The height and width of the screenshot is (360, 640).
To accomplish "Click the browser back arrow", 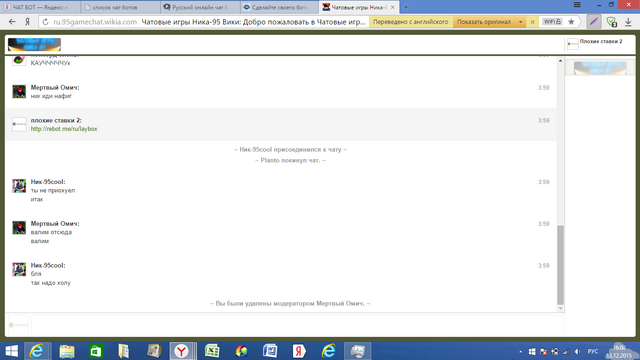I will [12, 22].
